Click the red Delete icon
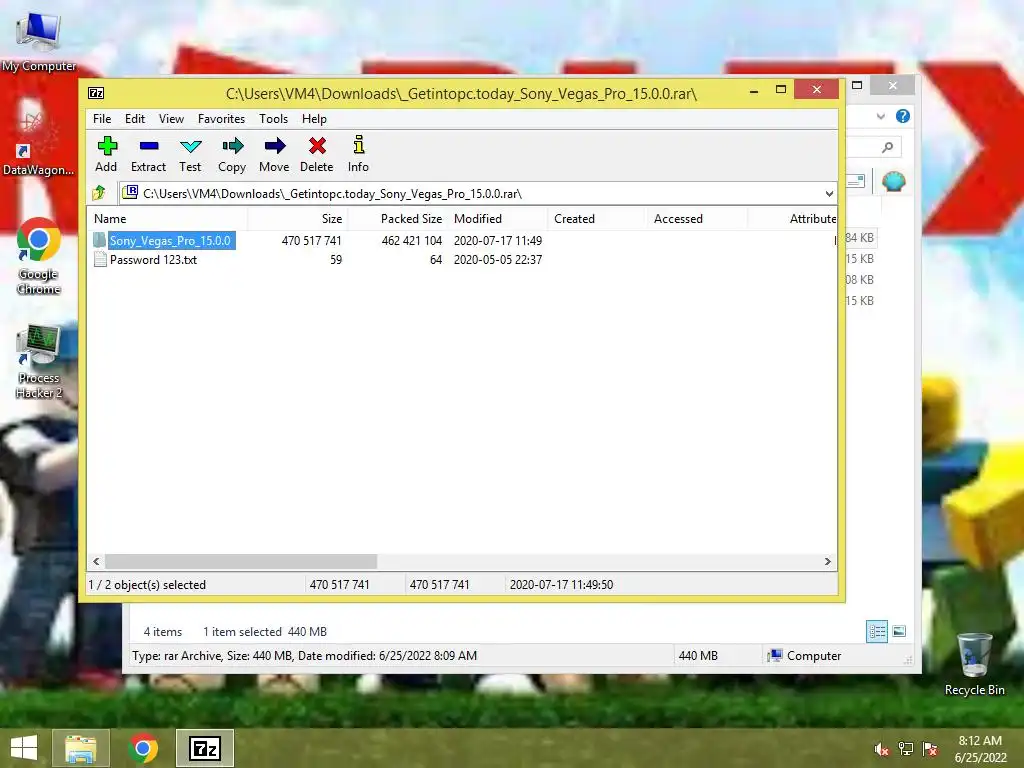This screenshot has height=768, width=1024. coord(317,146)
